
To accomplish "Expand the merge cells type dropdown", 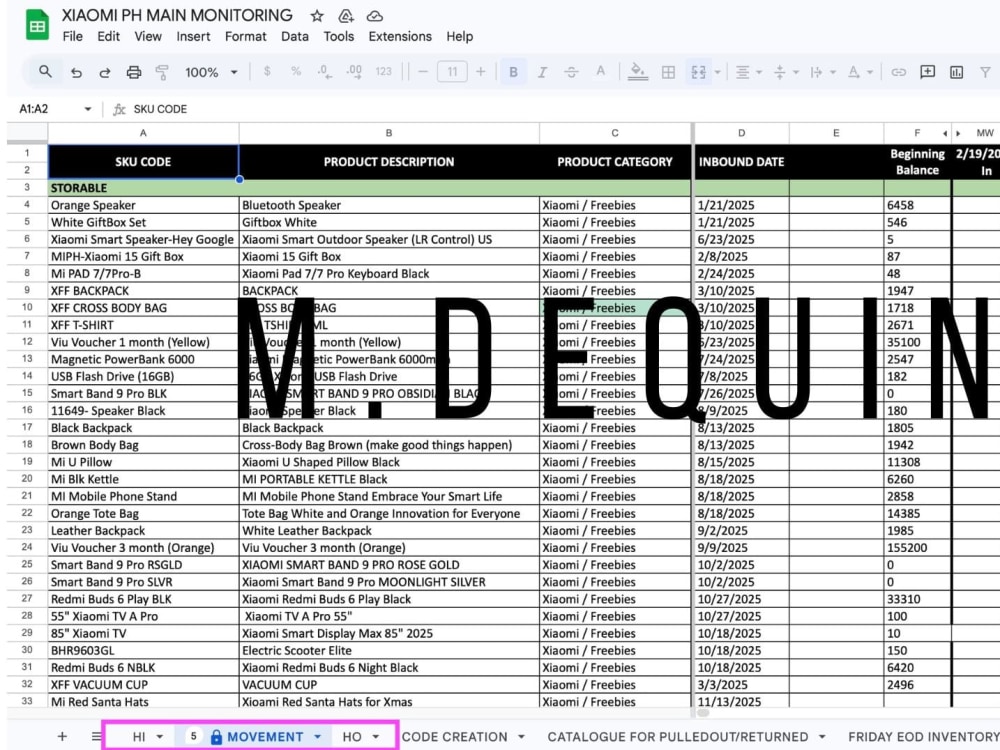I will [717, 72].
